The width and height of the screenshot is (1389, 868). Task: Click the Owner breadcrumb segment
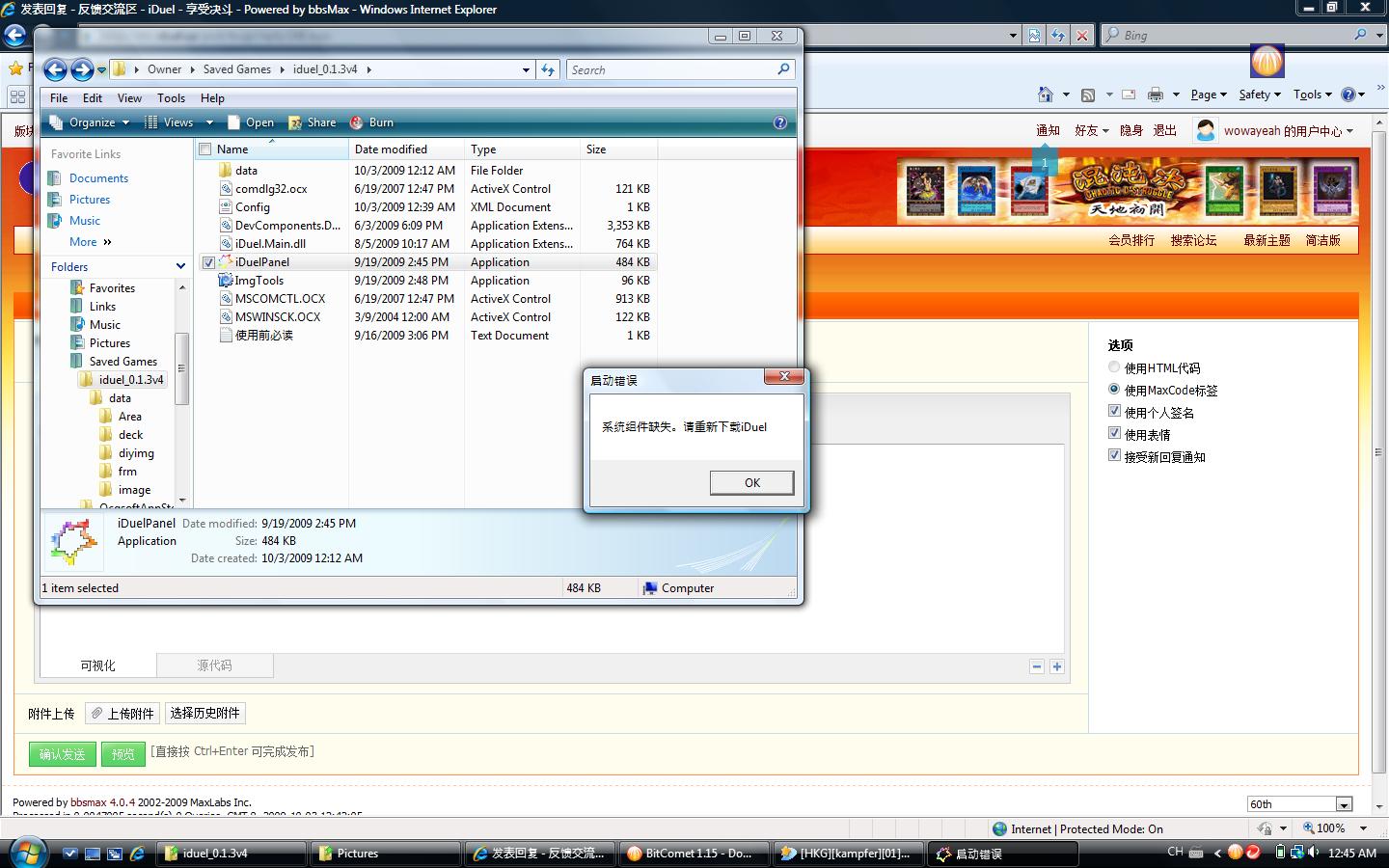click(x=164, y=69)
